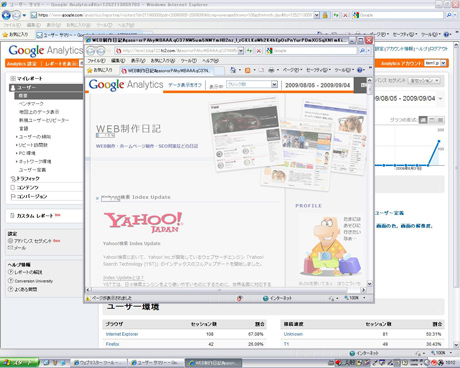Click red Stop icon in background browser

point(345,15)
